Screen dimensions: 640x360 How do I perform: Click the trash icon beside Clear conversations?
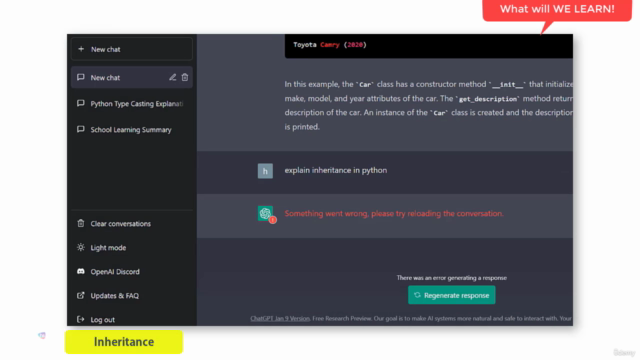(x=81, y=223)
